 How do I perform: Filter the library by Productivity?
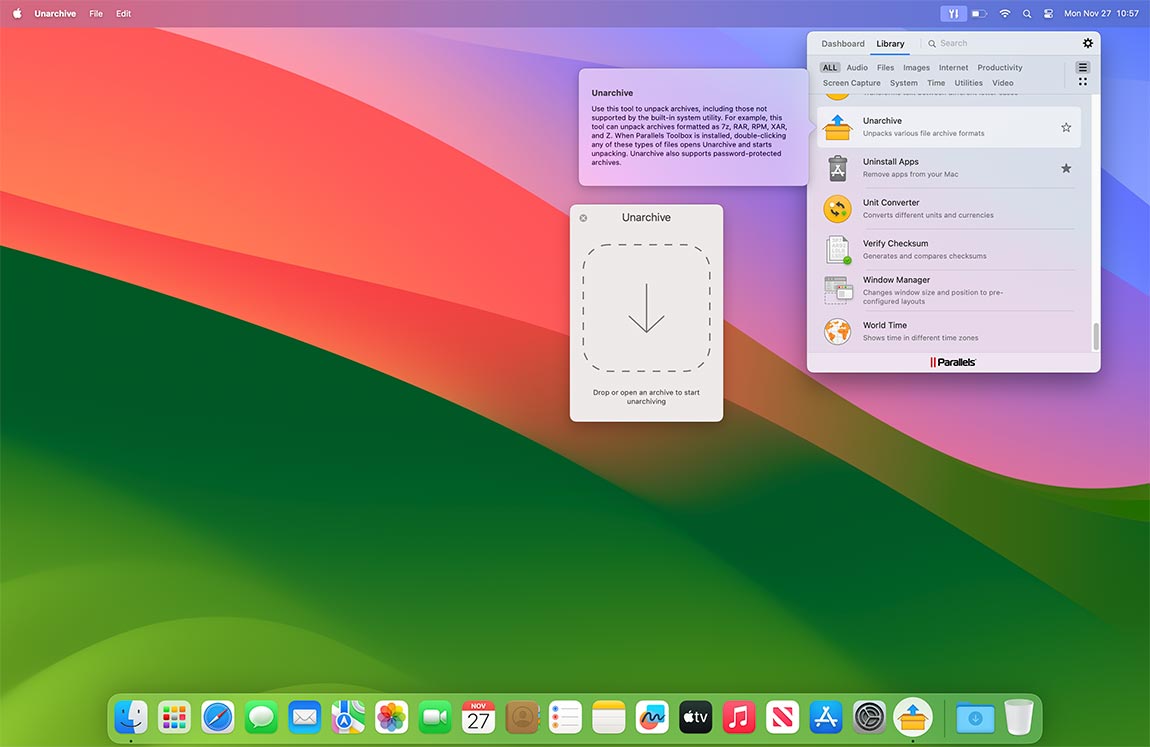coord(999,68)
